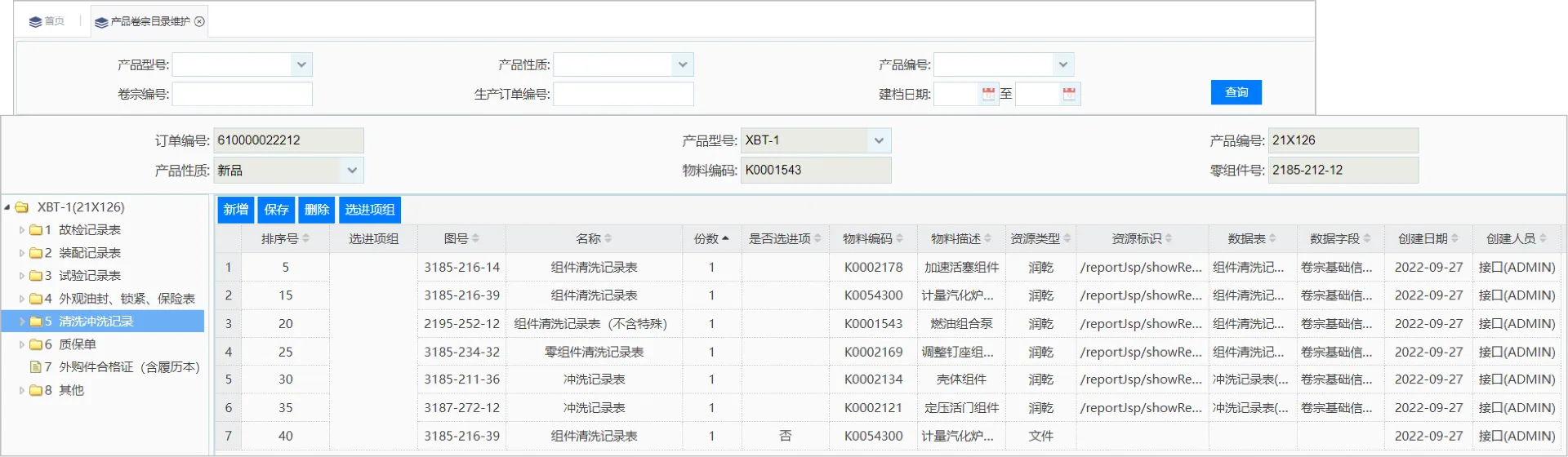Sort by the 数据表 column header
The width and height of the screenshot is (1568, 457).
[x=1252, y=238]
